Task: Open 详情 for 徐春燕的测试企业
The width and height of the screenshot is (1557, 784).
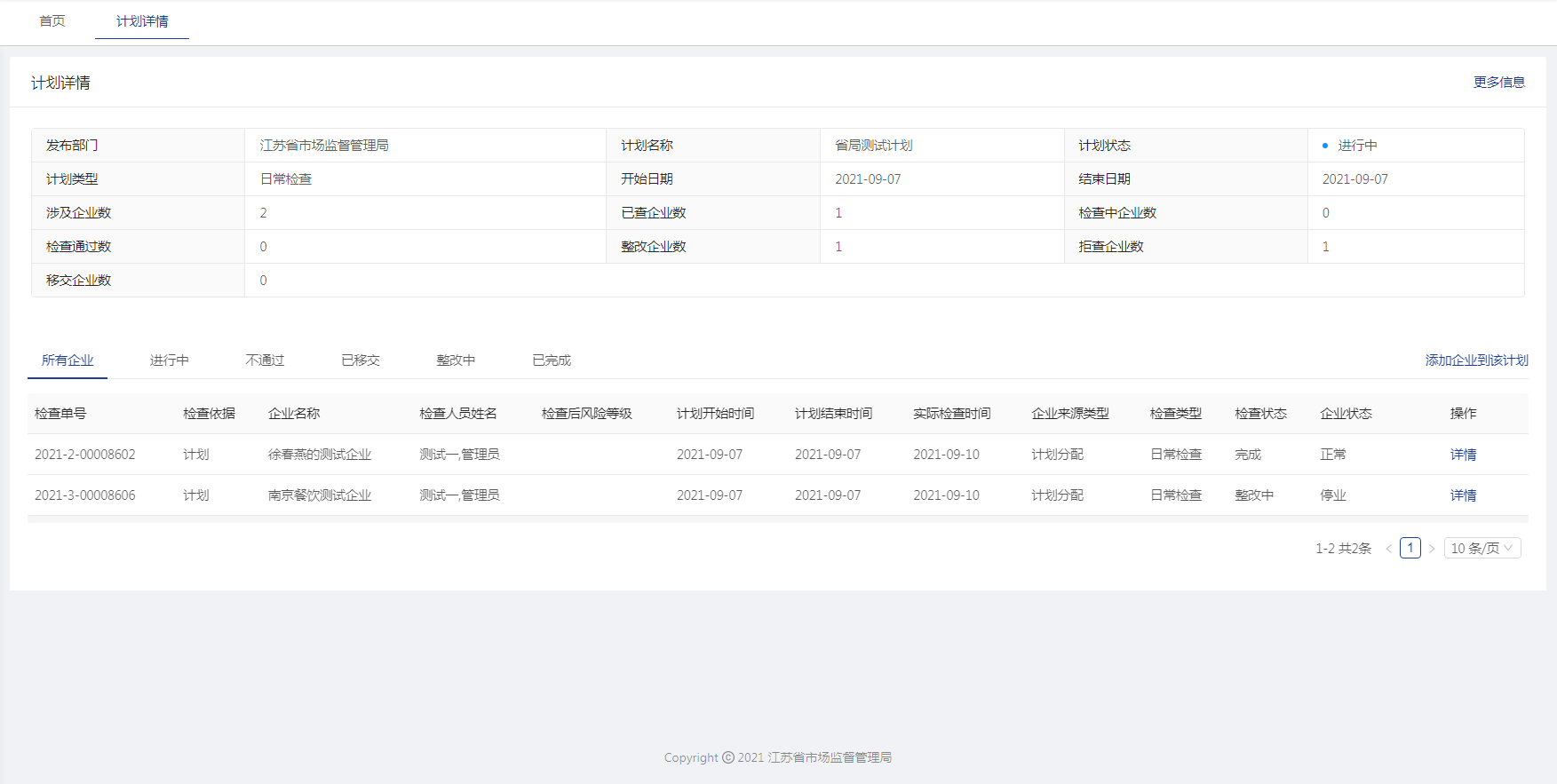Action: [1463, 455]
